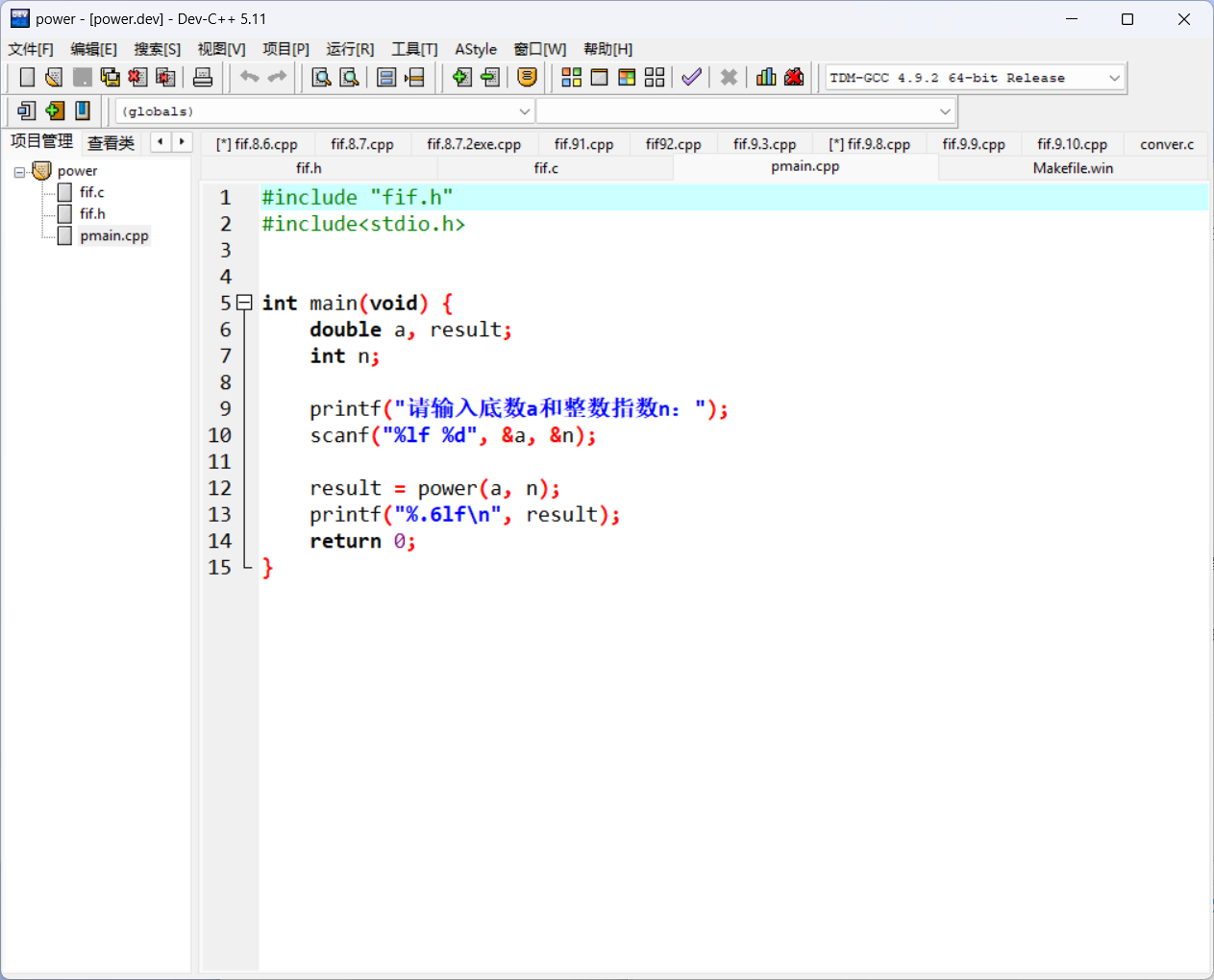The width and height of the screenshot is (1214, 980).
Task: Click the Run program window icon
Action: point(599,78)
